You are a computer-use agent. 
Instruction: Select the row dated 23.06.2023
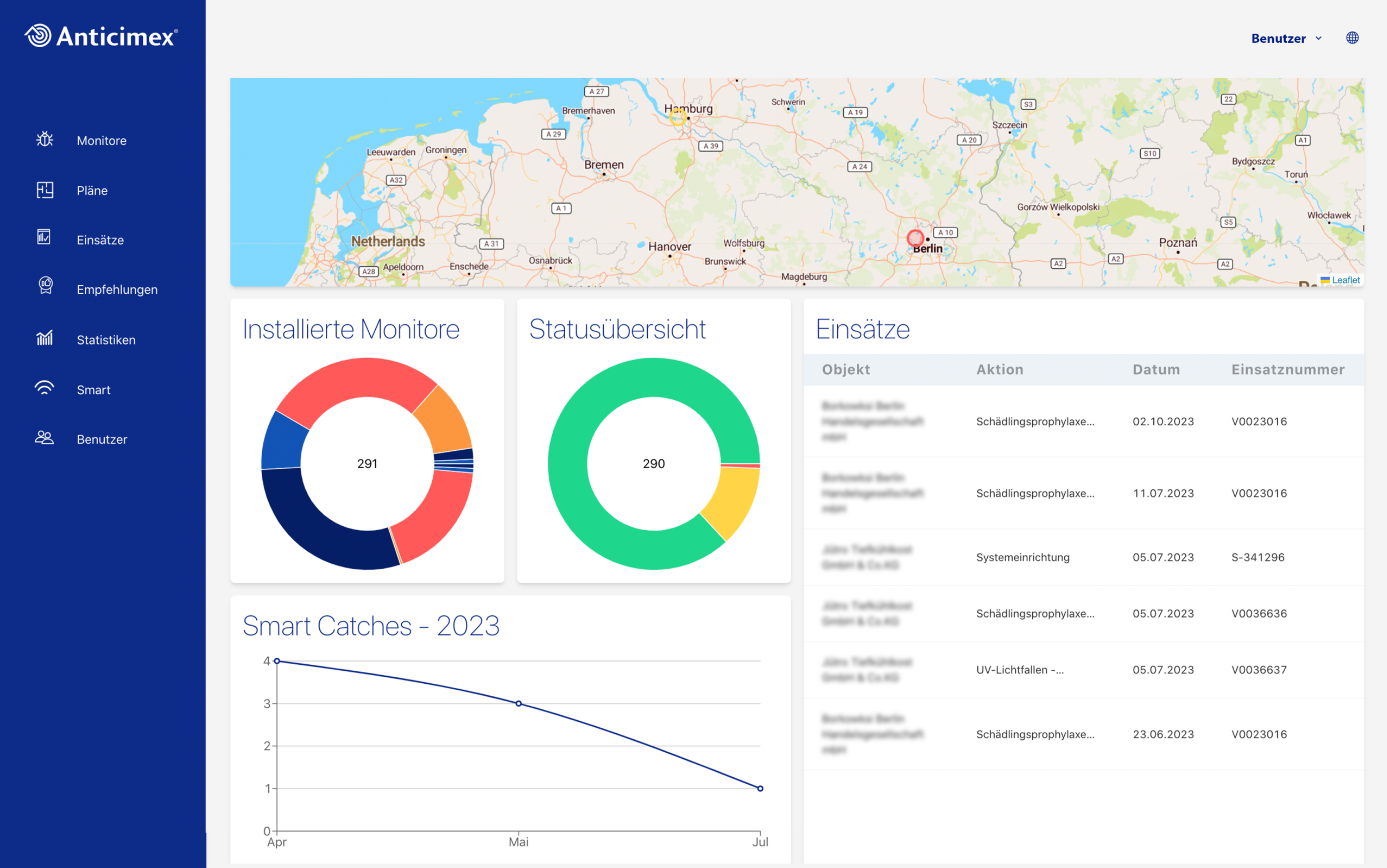(x=1084, y=734)
